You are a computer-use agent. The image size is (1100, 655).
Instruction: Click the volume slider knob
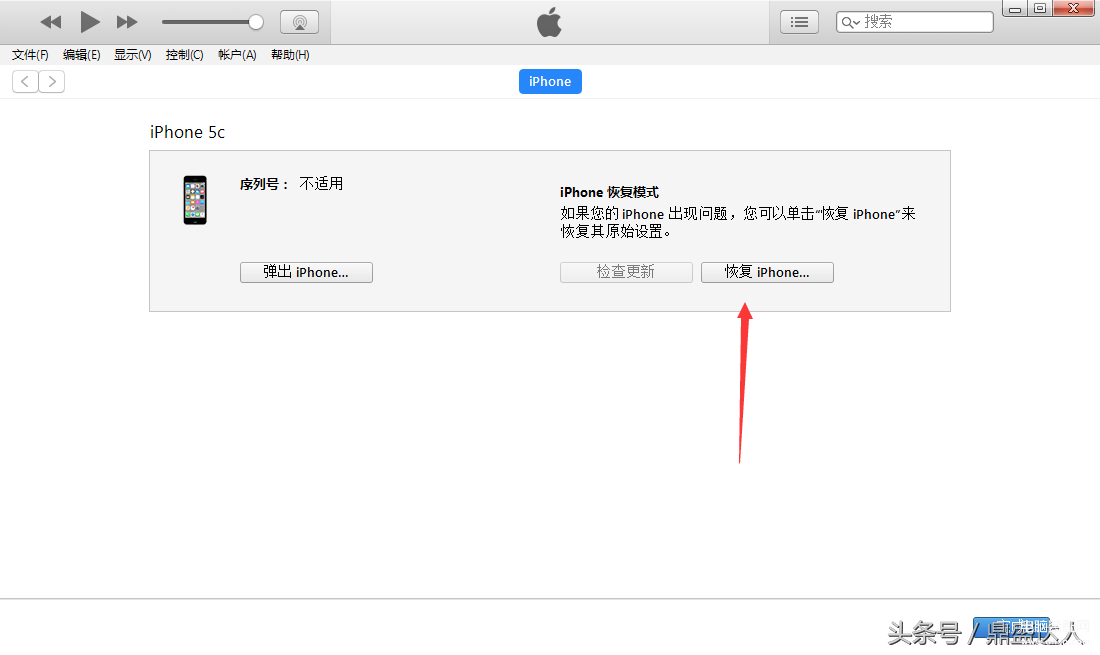tap(256, 22)
